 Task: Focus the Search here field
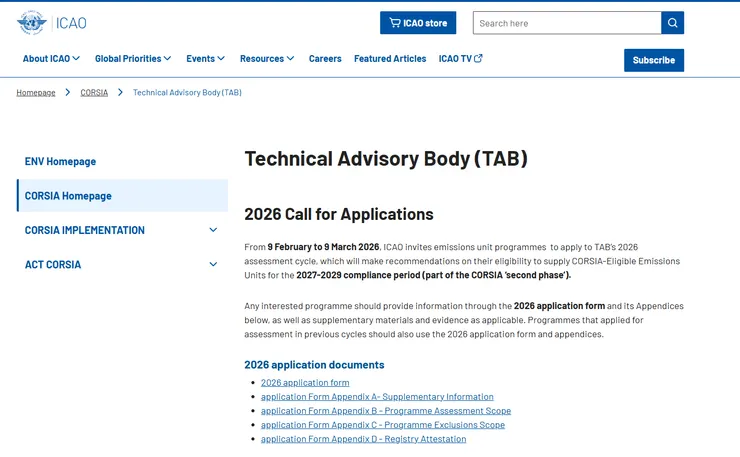pyautogui.click(x=567, y=23)
